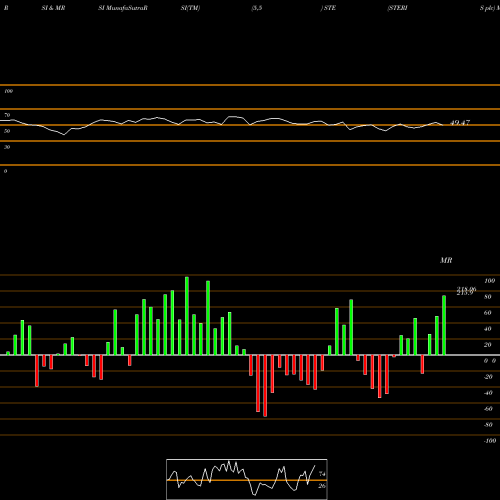Click the 74 level in mini chart
This screenshot has height=500, width=500.
322,474
